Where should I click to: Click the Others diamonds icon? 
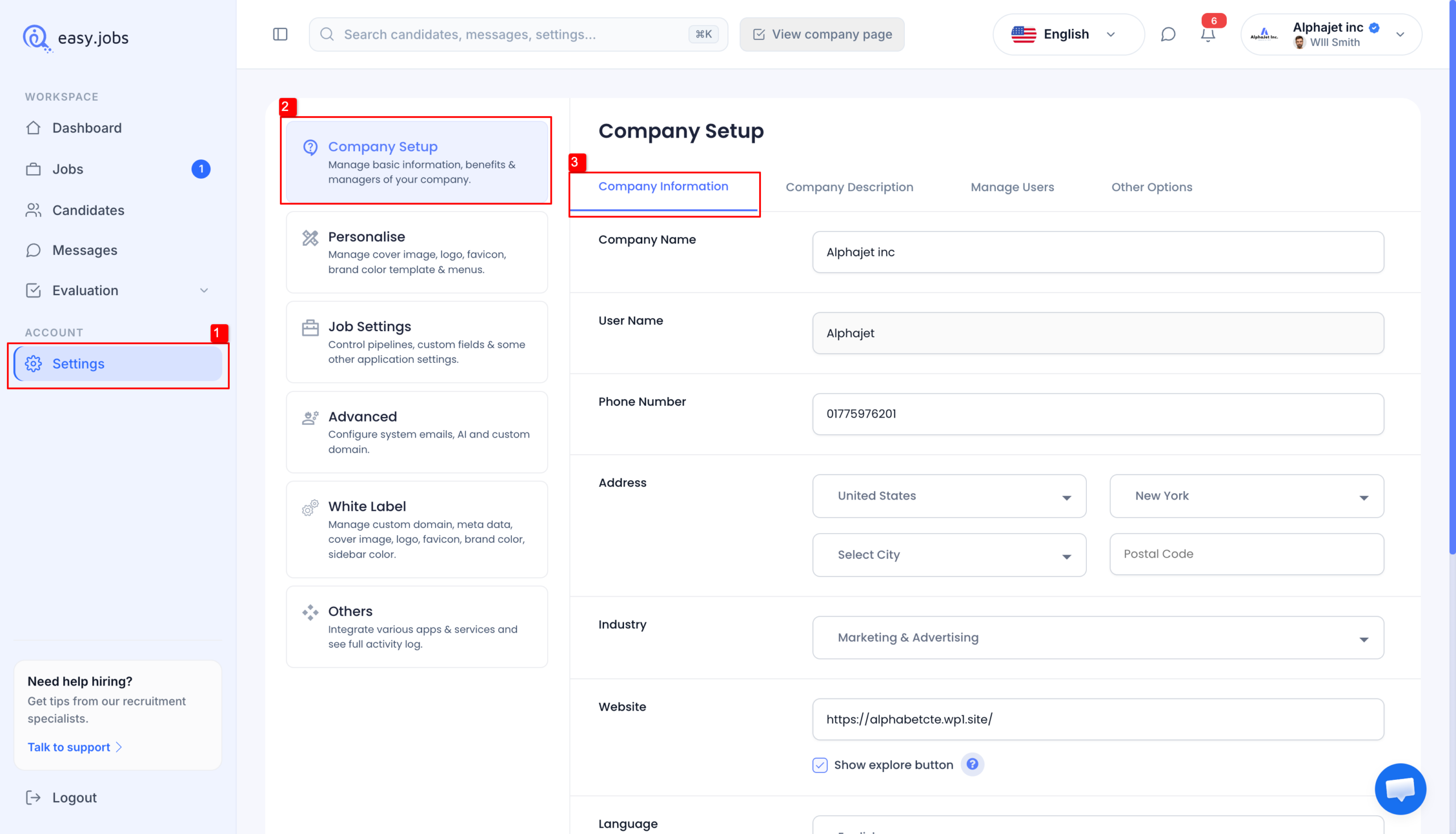pyautogui.click(x=311, y=612)
